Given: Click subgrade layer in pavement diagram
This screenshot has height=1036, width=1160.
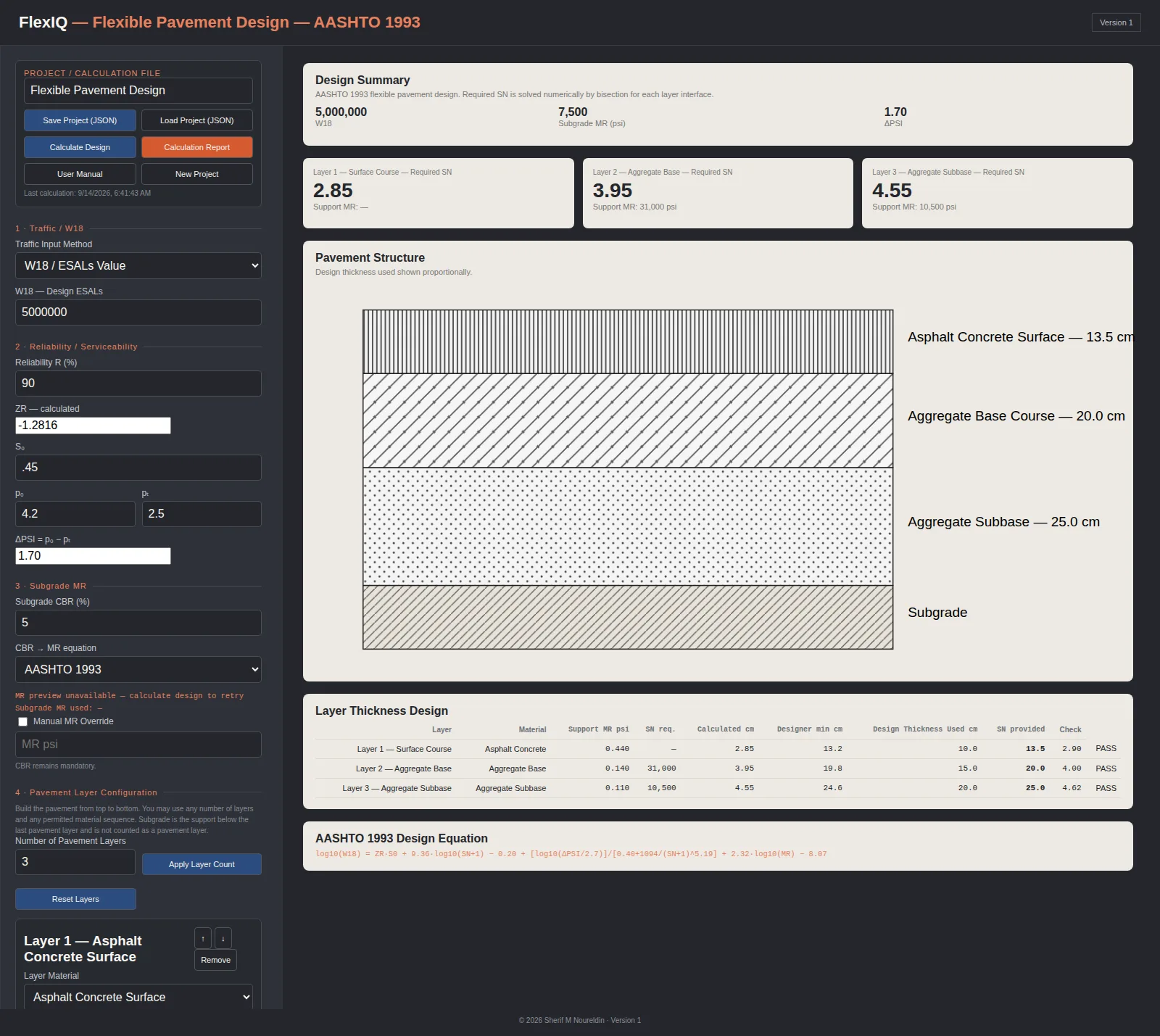Looking at the screenshot, I should pos(628,617).
